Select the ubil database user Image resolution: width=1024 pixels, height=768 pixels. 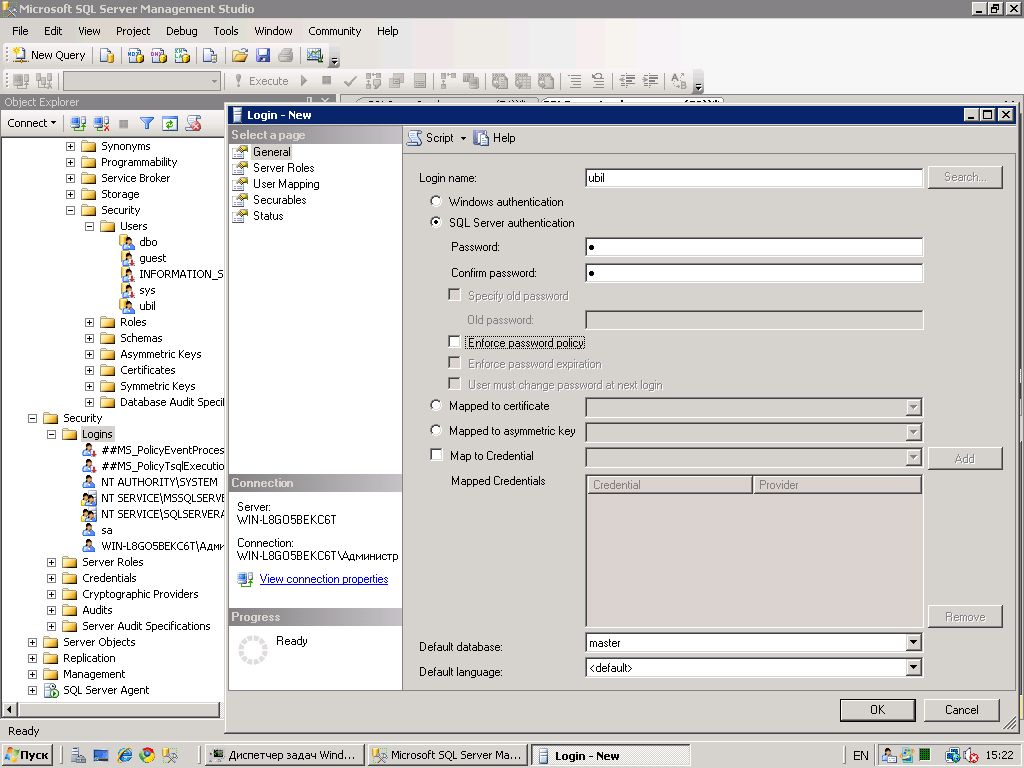pos(147,306)
